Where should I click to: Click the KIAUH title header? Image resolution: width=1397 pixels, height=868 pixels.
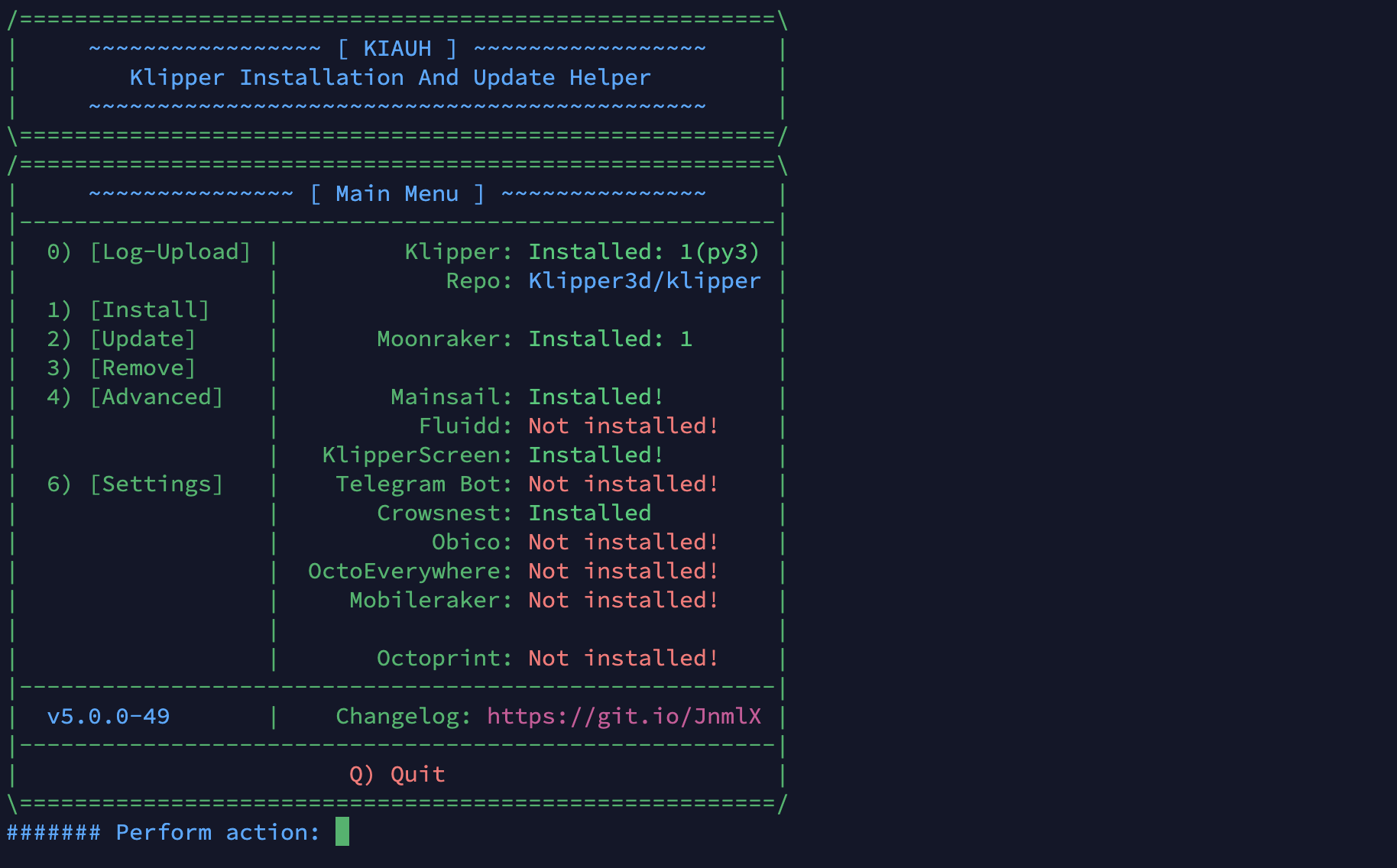pos(397,49)
